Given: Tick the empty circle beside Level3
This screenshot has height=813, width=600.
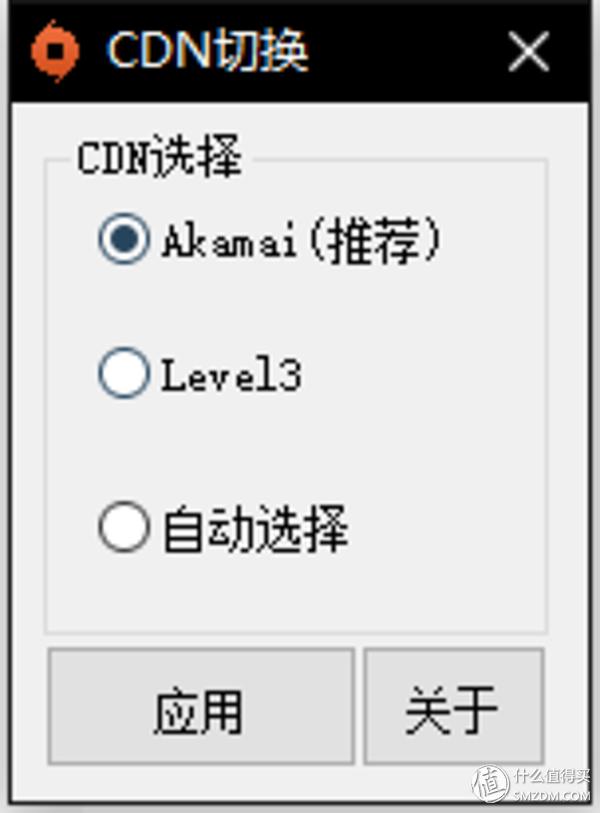Looking at the screenshot, I should pos(123,373).
